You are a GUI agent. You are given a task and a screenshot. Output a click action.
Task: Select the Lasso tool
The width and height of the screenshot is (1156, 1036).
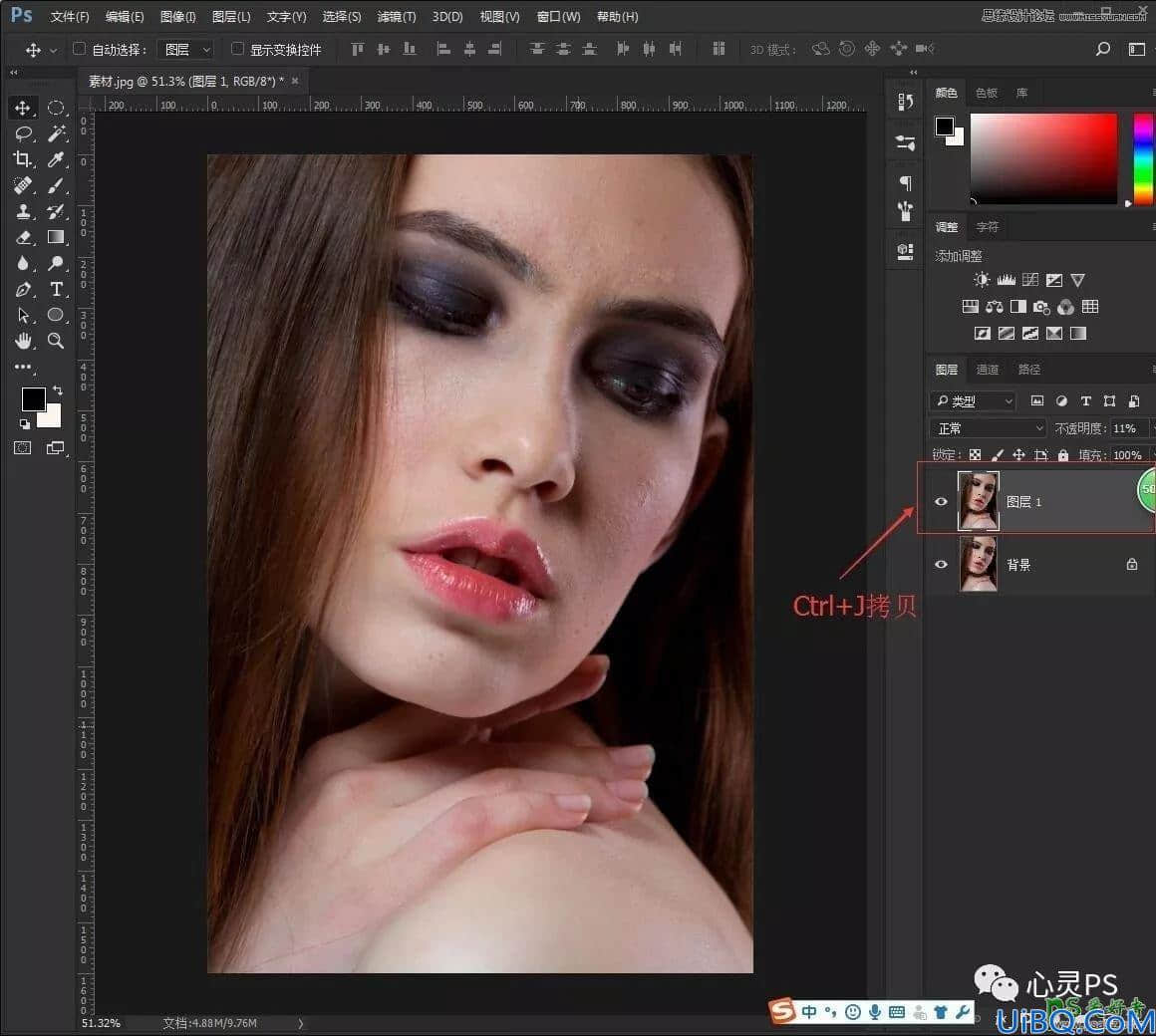[x=22, y=133]
